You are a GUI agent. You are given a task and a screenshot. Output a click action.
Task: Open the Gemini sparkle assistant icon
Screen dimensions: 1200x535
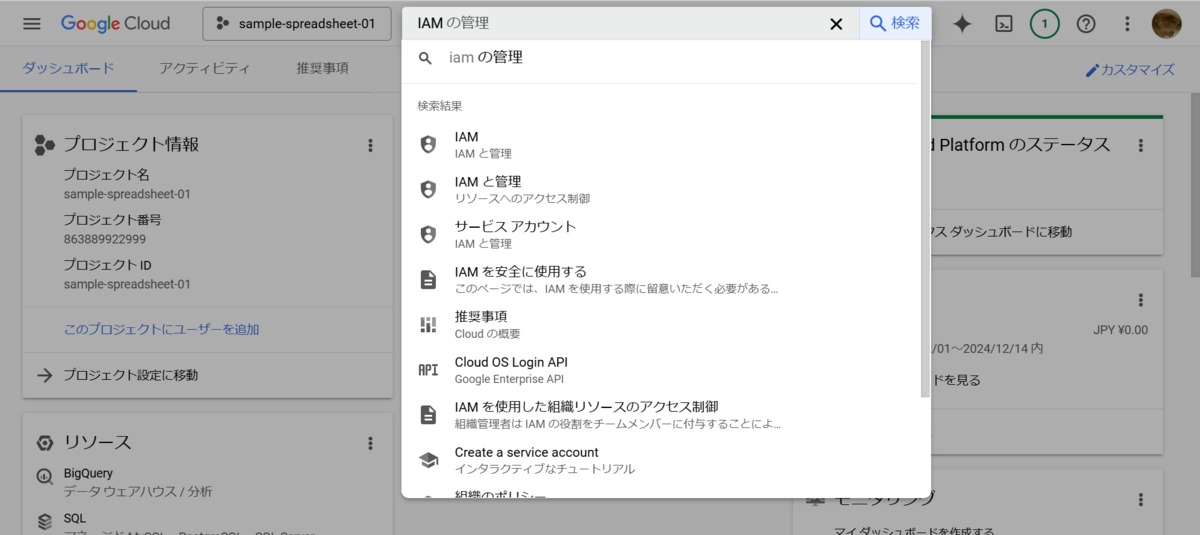pos(962,24)
